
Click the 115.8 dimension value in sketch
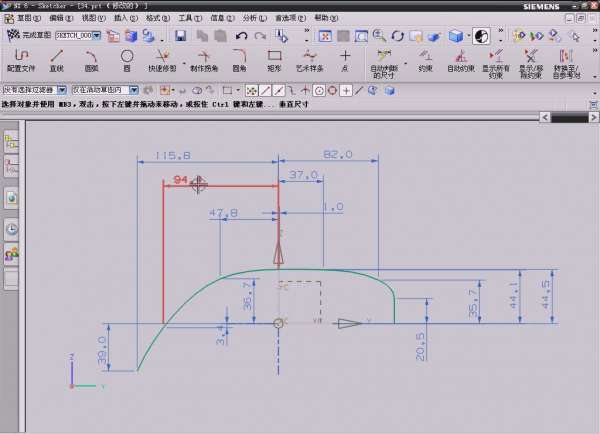[174, 155]
